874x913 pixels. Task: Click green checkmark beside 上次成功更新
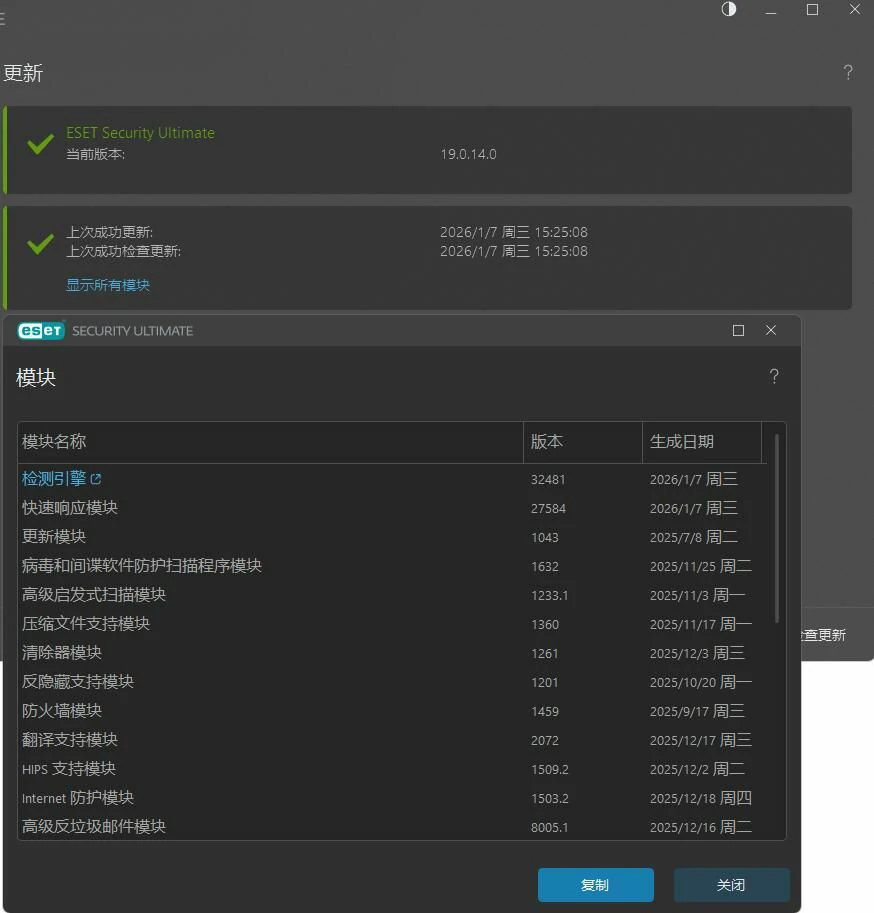click(40, 243)
